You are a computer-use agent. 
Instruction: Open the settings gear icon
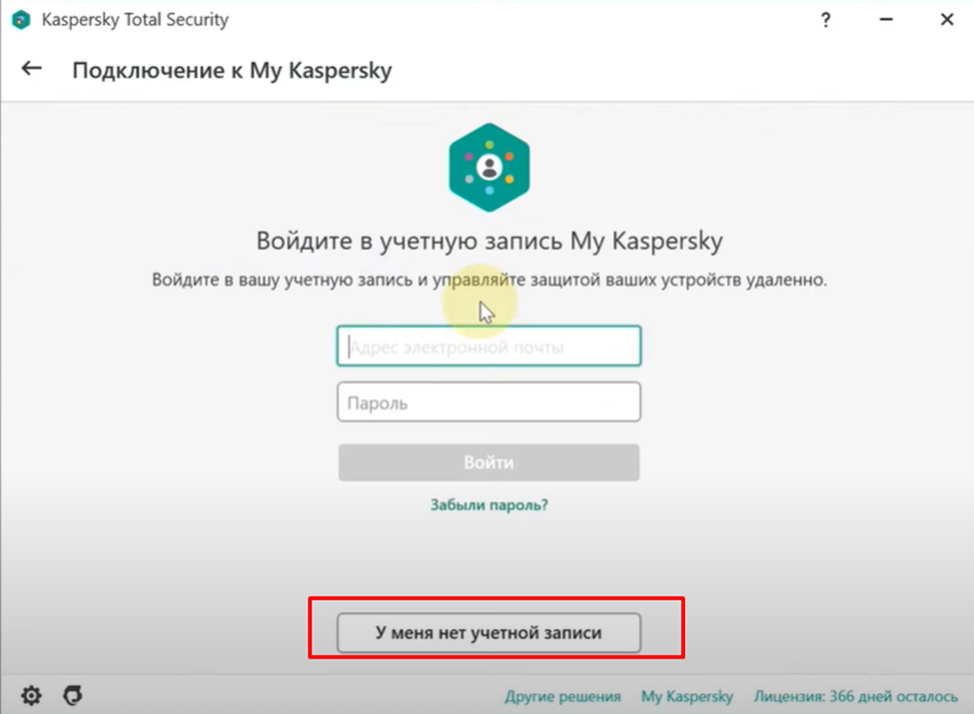[31, 695]
